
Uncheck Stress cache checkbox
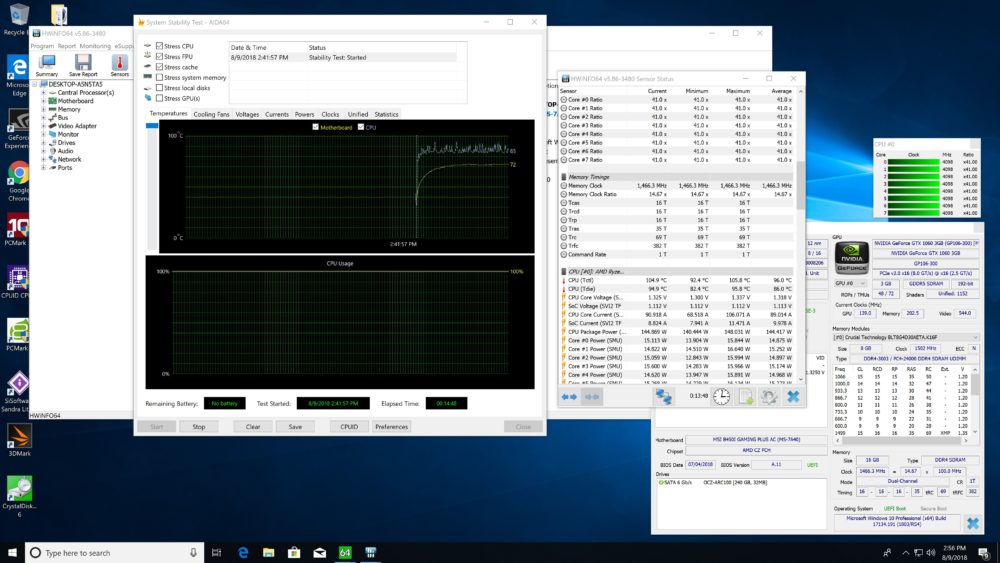[x=159, y=67]
